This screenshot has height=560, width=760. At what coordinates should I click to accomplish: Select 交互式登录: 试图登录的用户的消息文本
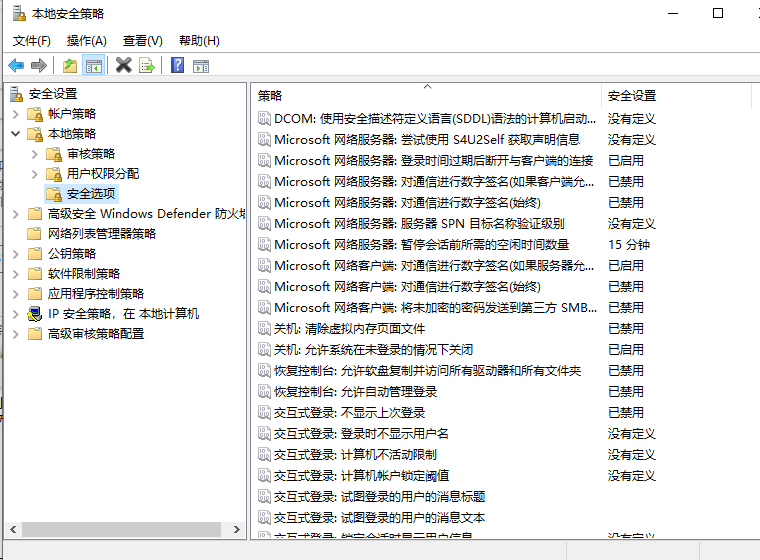[x=380, y=518]
